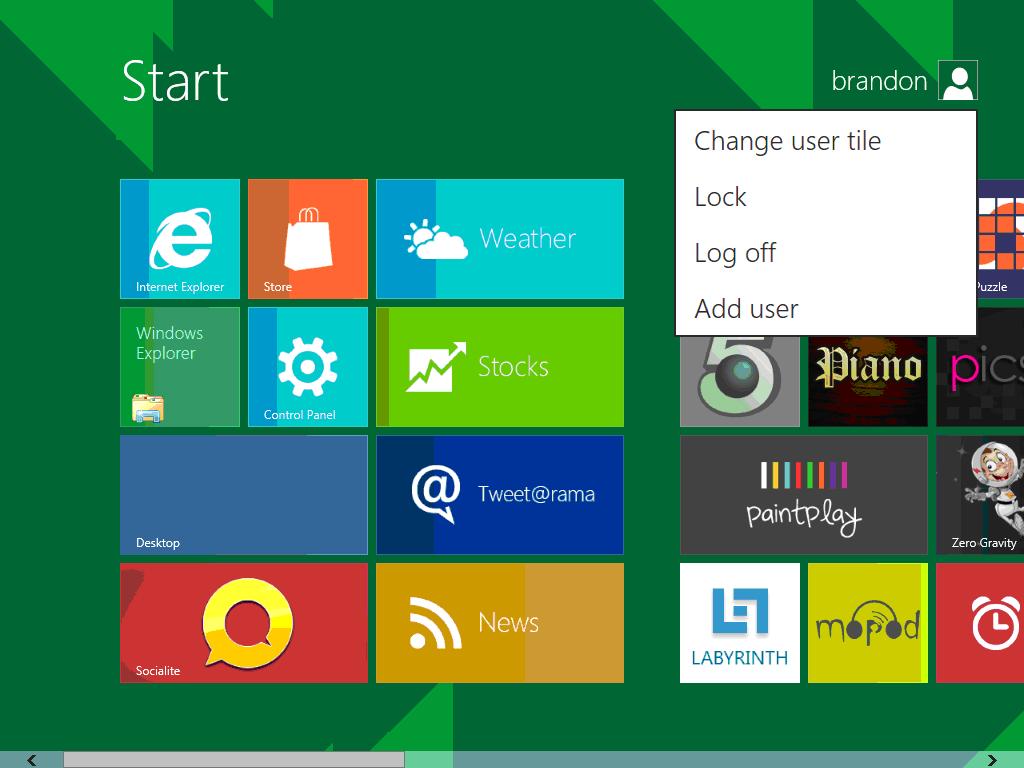Viewport: 1024px width, 768px height.
Task: Start the mopod music app
Action: 867,622
